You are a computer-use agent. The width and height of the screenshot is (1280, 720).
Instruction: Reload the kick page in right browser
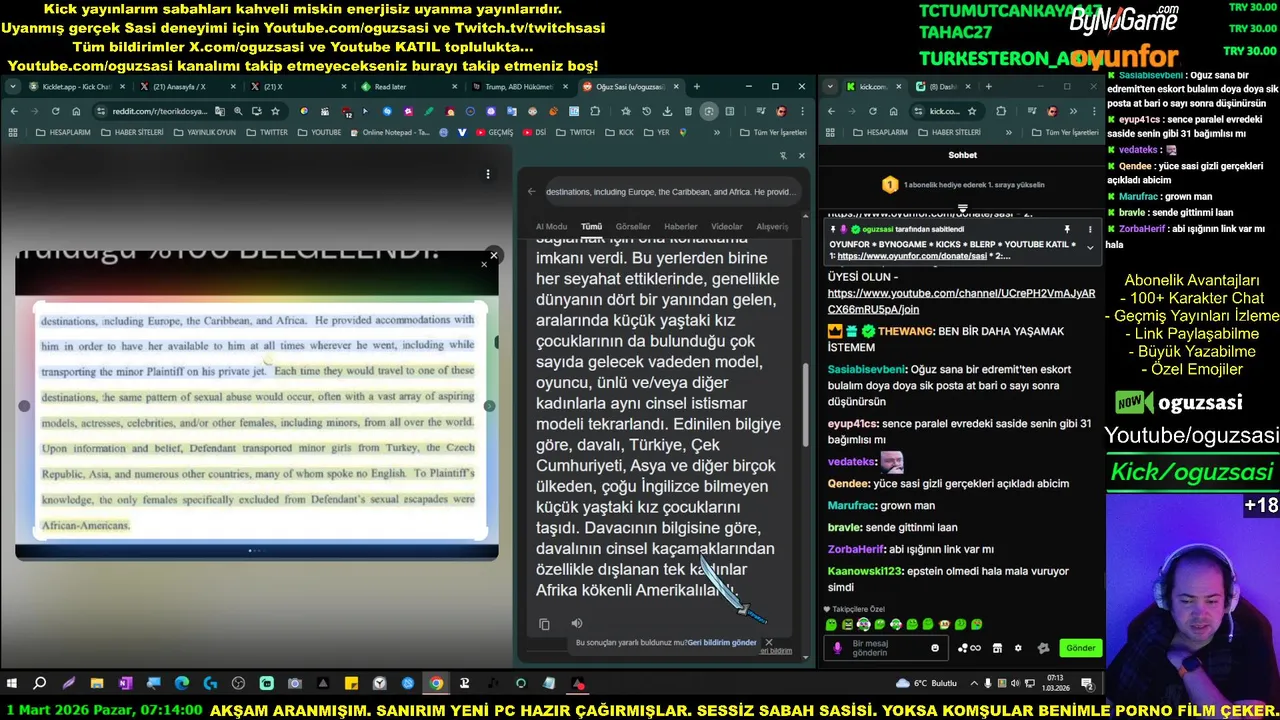pos(873,111)
